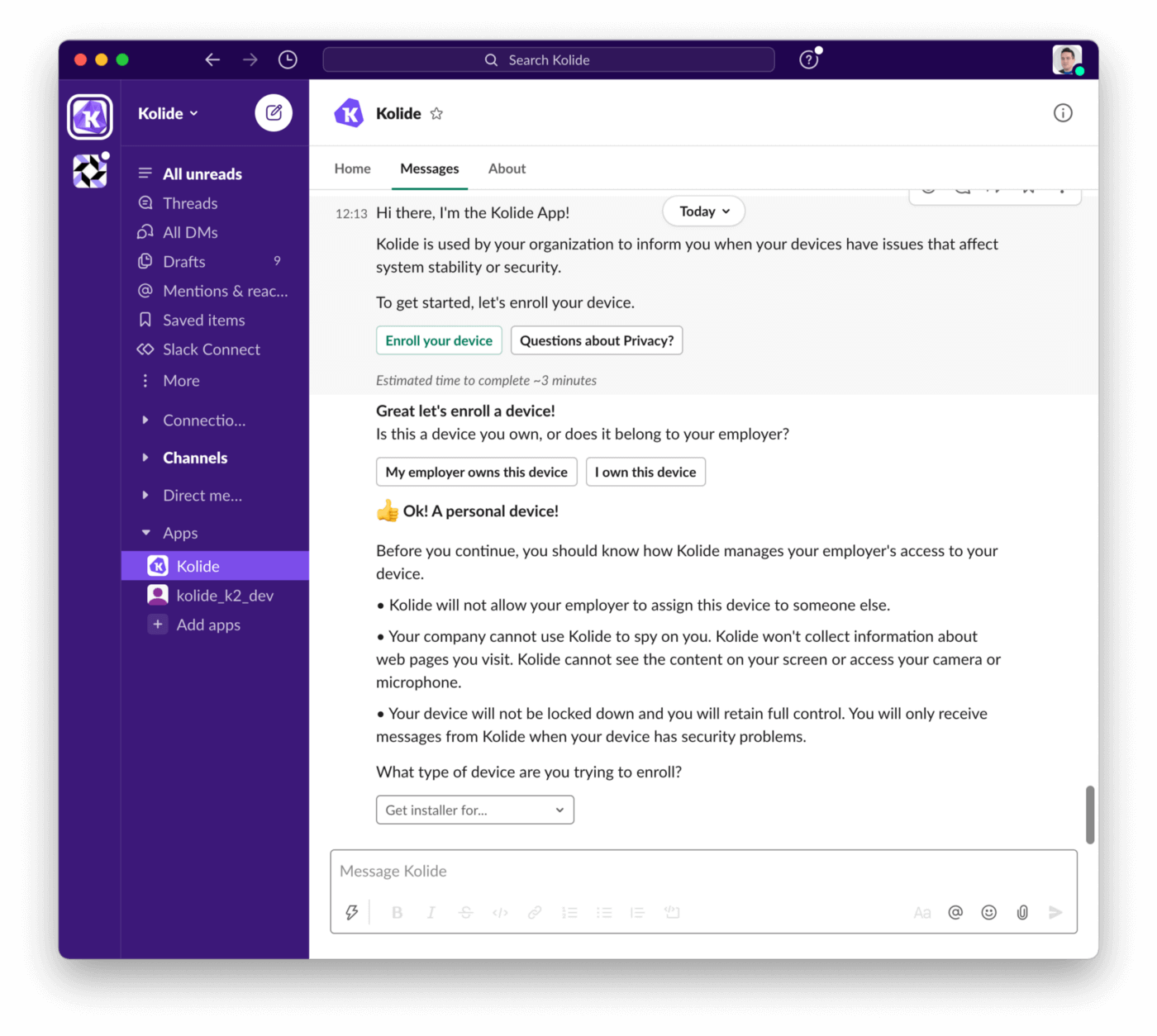
Task: View conversation details via the info icon
Action: coord(1063,113)
